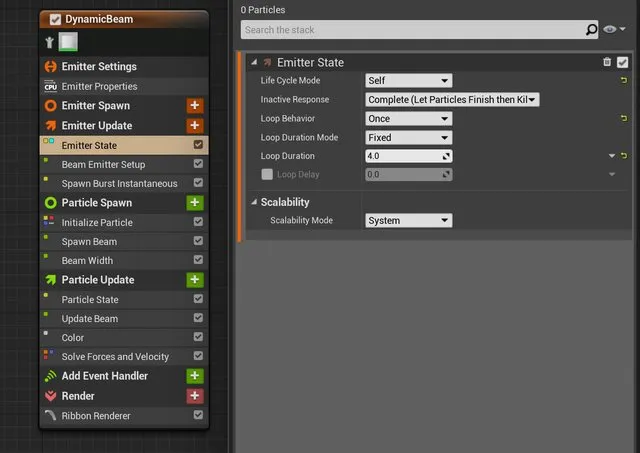Disable the DynamicBeam emitter checkbox

coord(55,19)
